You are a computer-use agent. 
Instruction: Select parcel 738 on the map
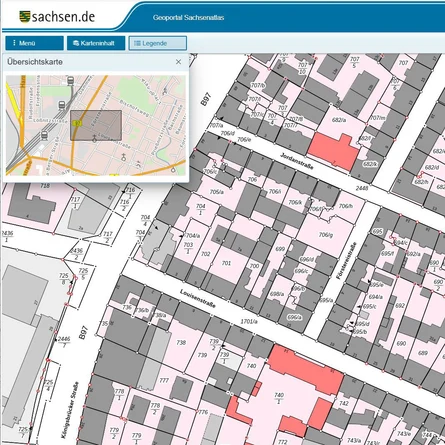[x=181, y=342]
